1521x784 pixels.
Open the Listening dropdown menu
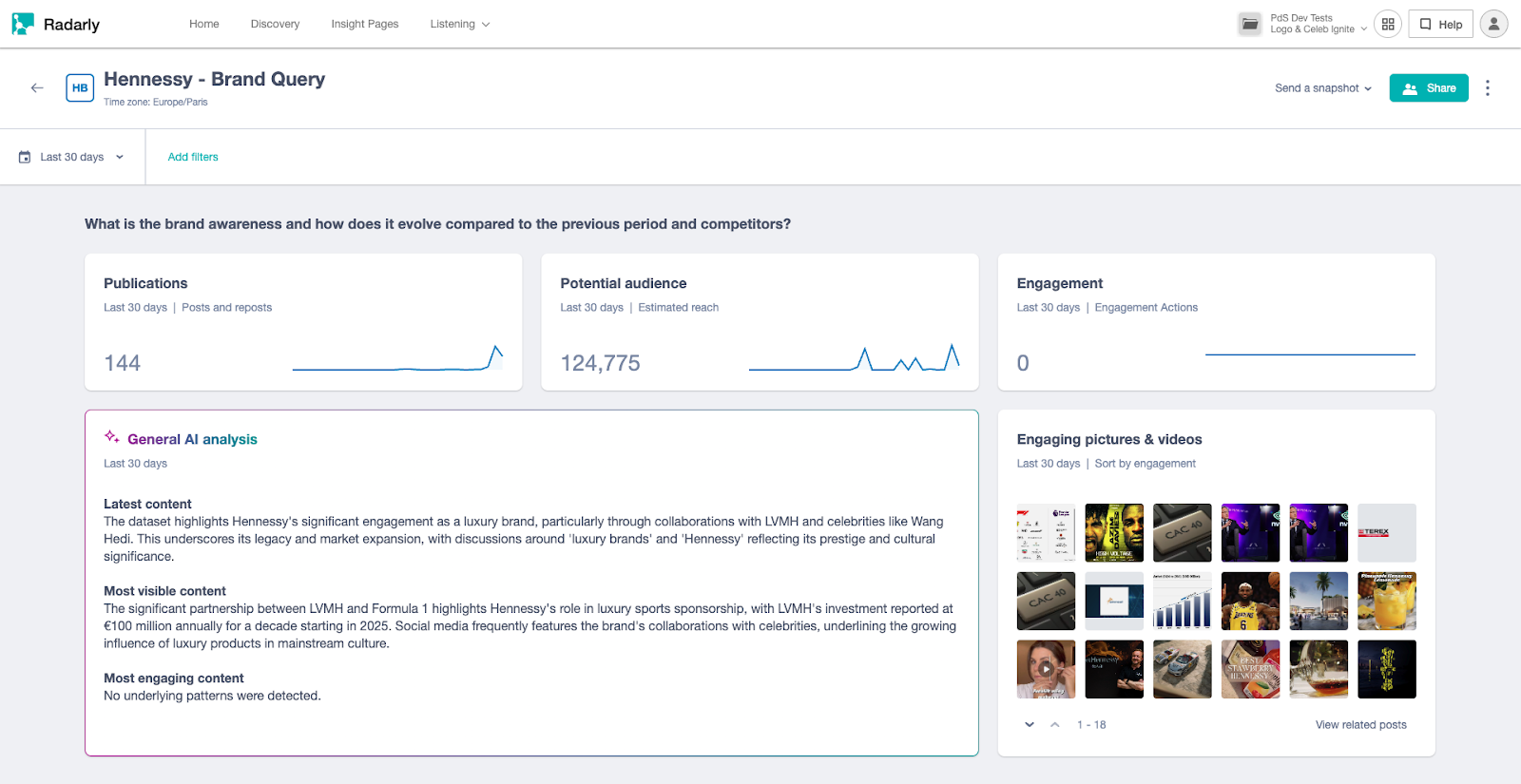[x=459, y=24]
